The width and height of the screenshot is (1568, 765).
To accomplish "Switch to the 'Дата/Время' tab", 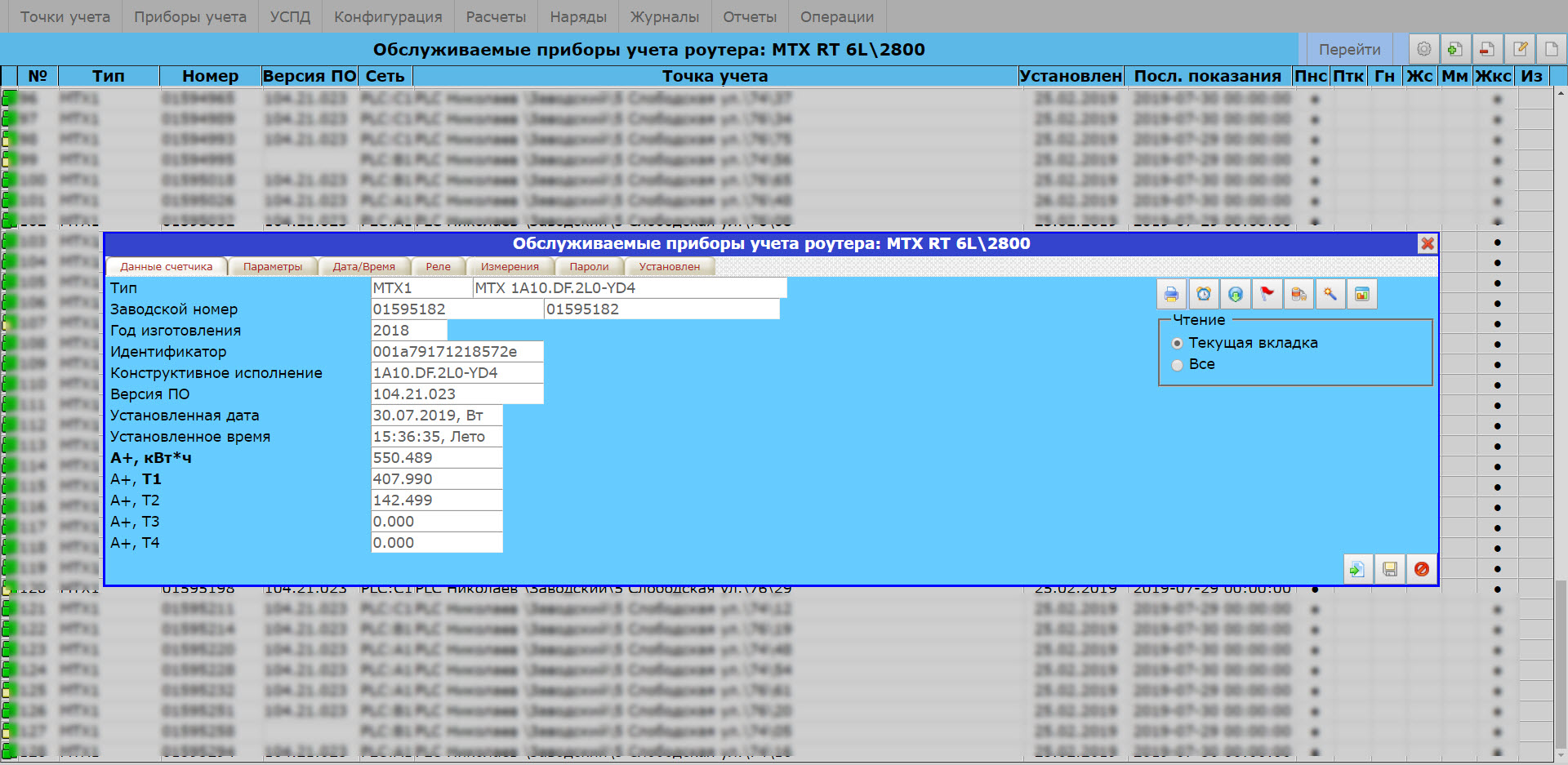I will (363, 267).
